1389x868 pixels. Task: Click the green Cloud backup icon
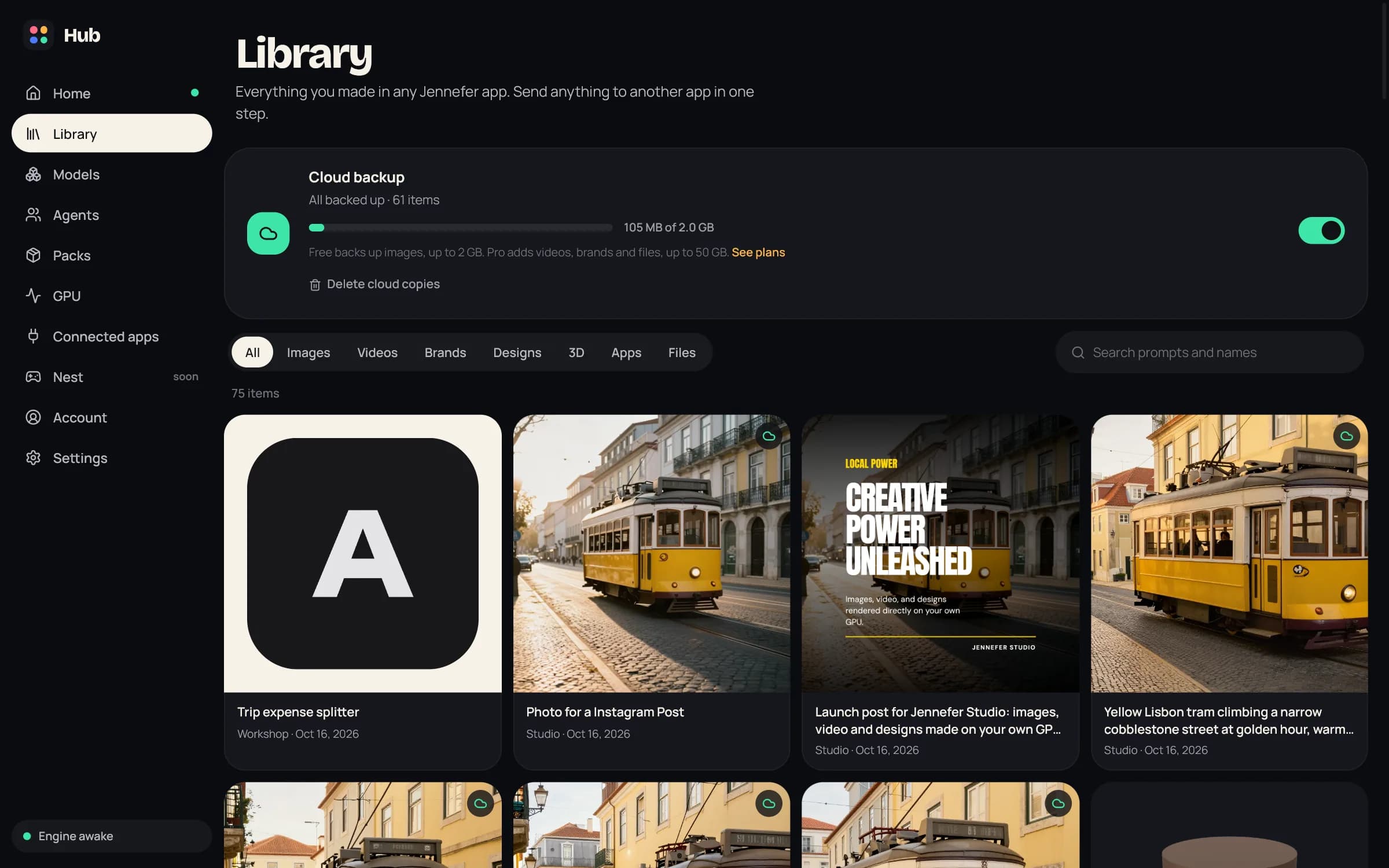pos(268,233)
